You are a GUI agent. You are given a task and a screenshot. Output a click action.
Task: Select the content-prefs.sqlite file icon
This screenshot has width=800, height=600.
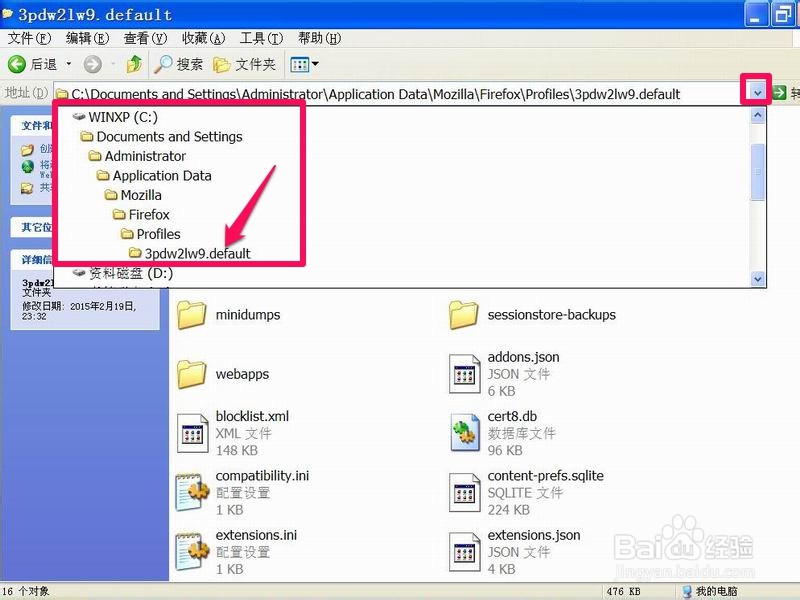click(x=464, y=493)
